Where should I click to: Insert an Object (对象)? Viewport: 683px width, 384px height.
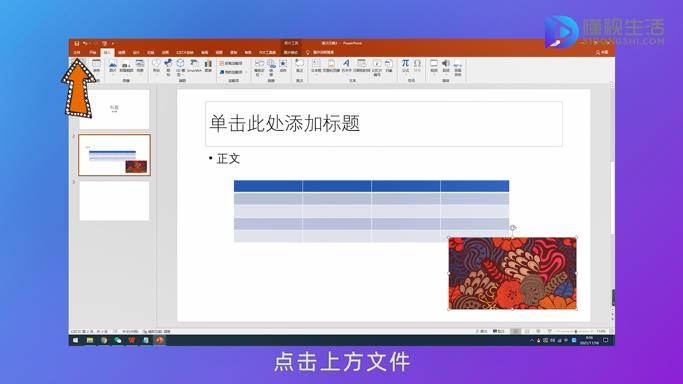[x=389, y=66]
